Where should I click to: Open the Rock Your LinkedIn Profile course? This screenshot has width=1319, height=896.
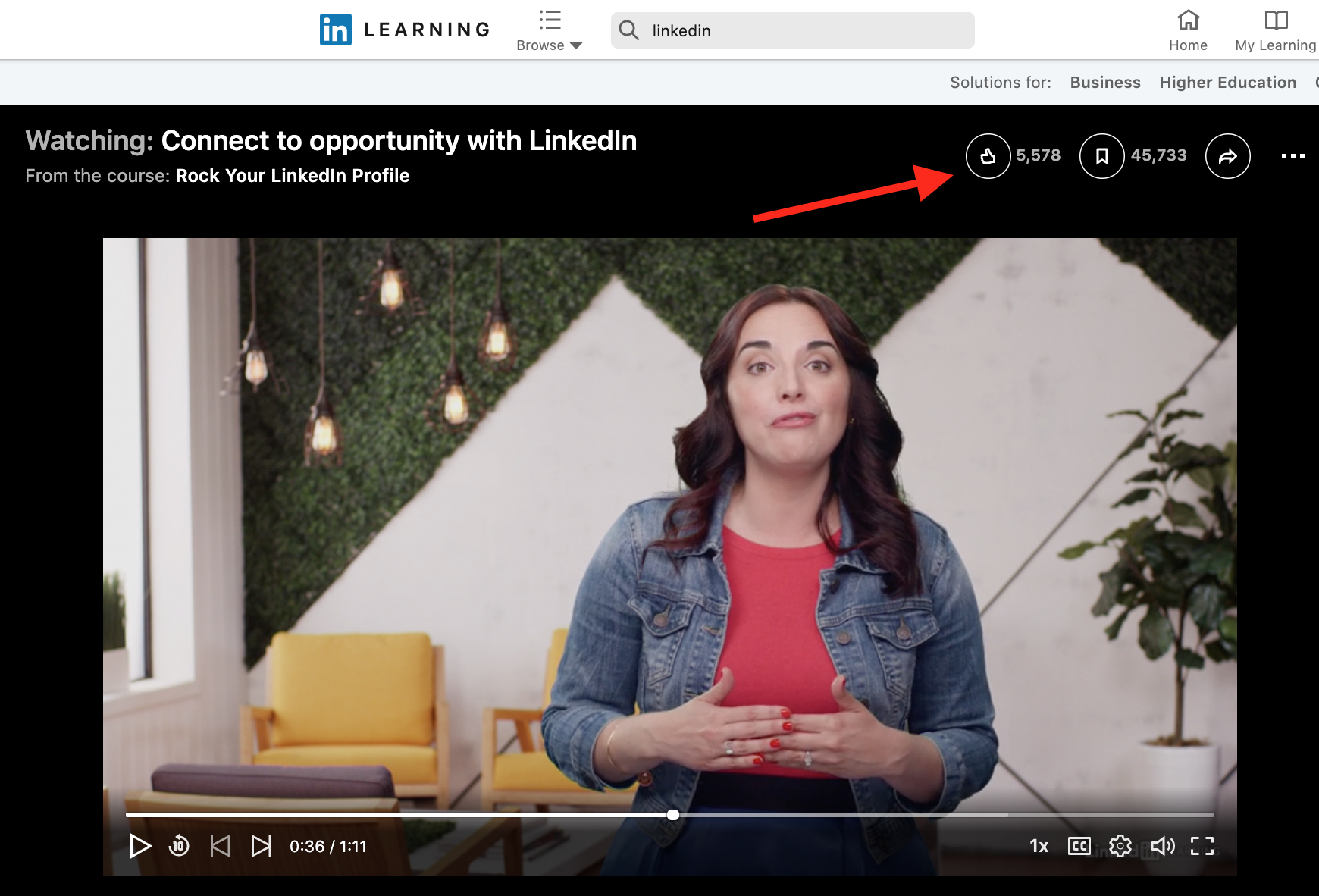[293, 176]
